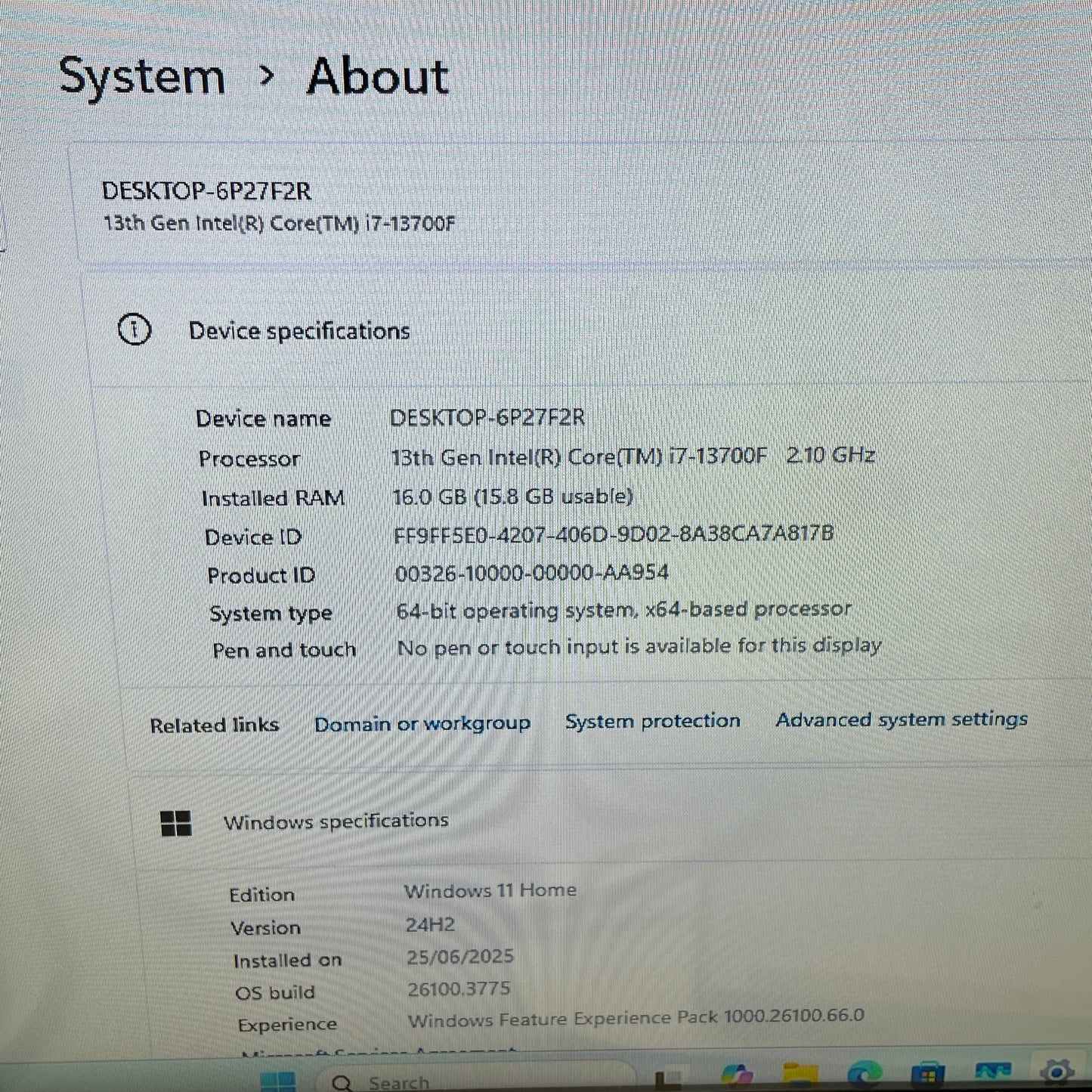
Task: Click the About page heading
Action: [378, 77]
